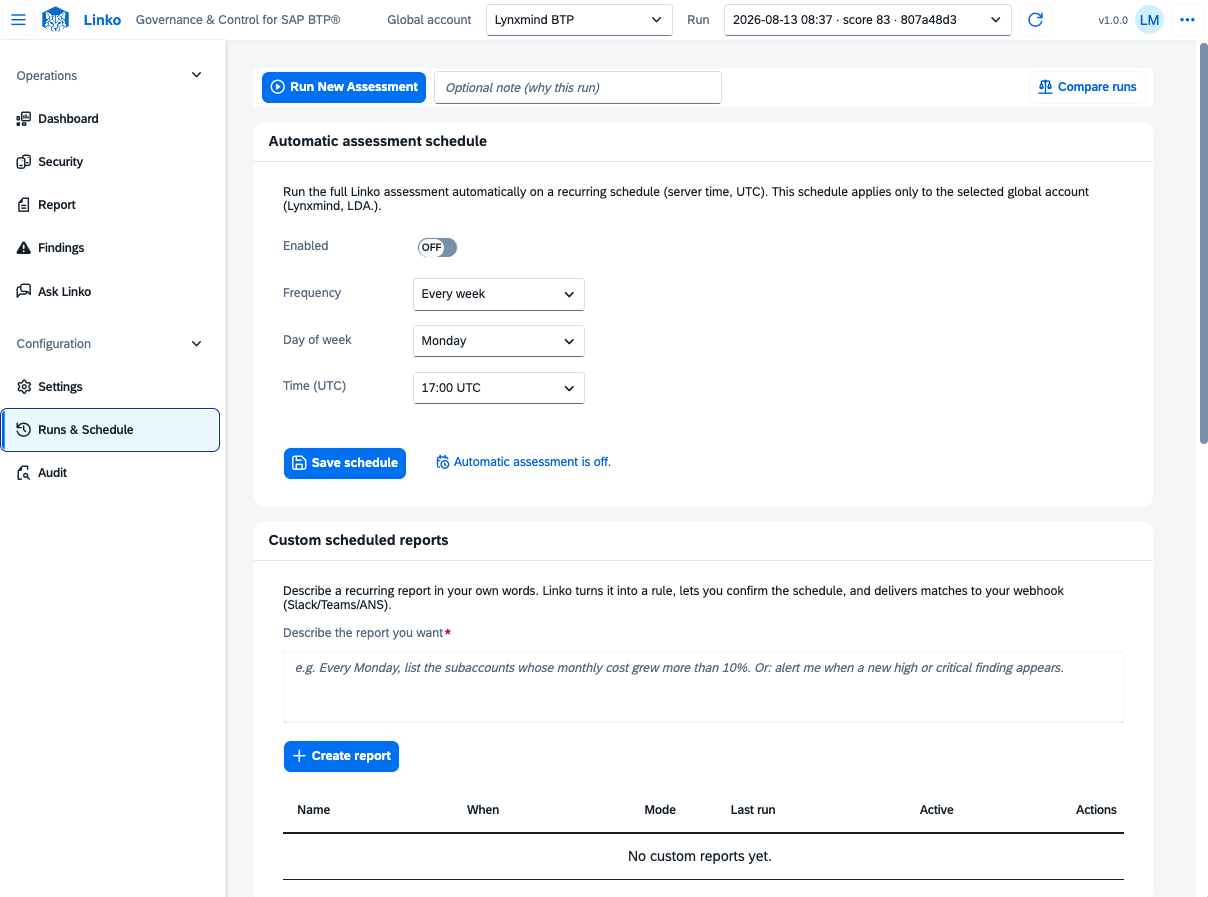Click the Findings warning icon

(x=24, y=248)
